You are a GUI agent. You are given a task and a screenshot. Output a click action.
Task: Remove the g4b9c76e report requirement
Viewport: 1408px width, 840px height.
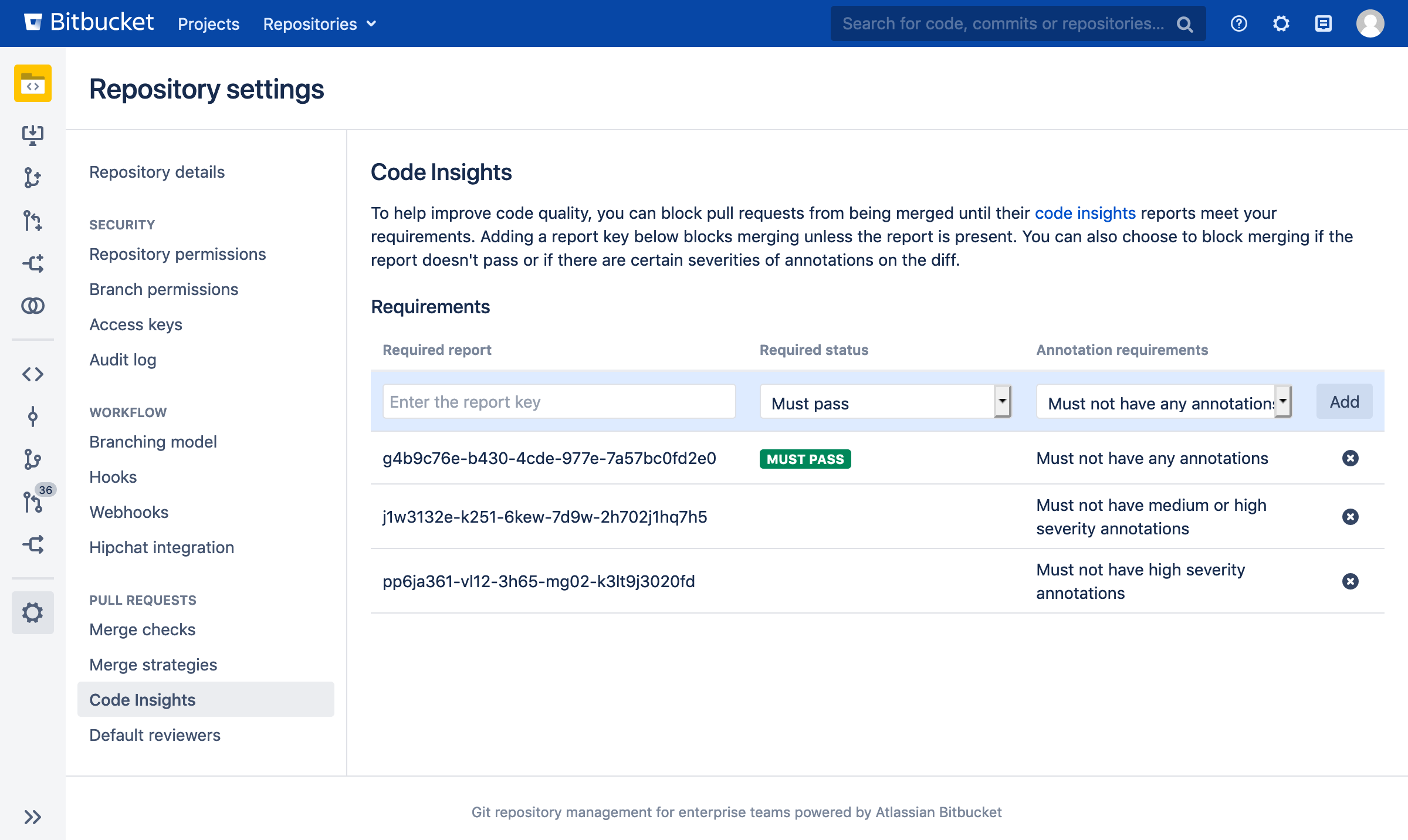pyautogui.click(x=1351, y=458)
